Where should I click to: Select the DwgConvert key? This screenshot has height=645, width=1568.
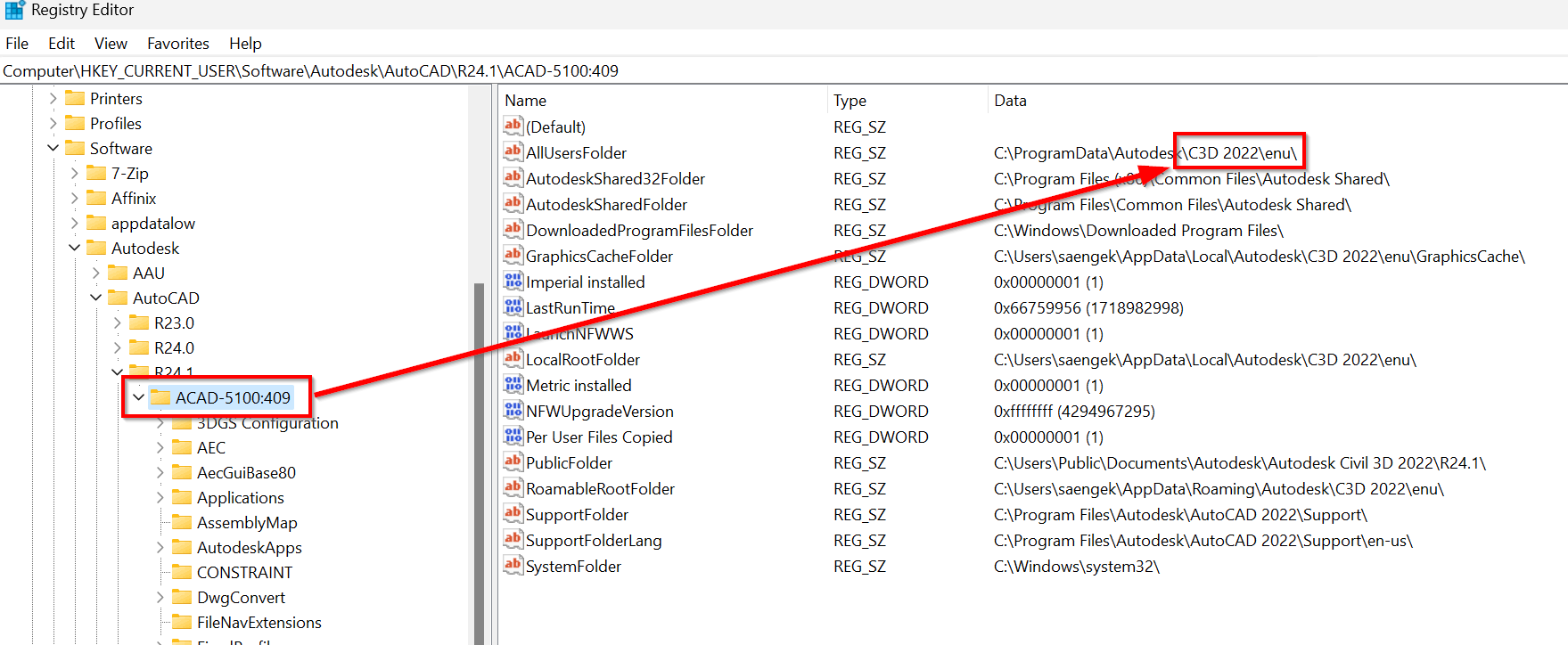pyautogui.click(x=241, y=597)
